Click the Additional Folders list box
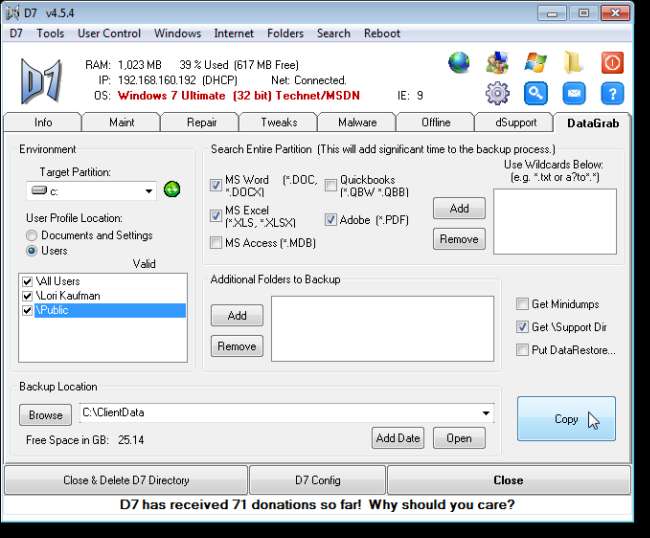This screenshot has height=538, width=650. click(x=383, y=329)
